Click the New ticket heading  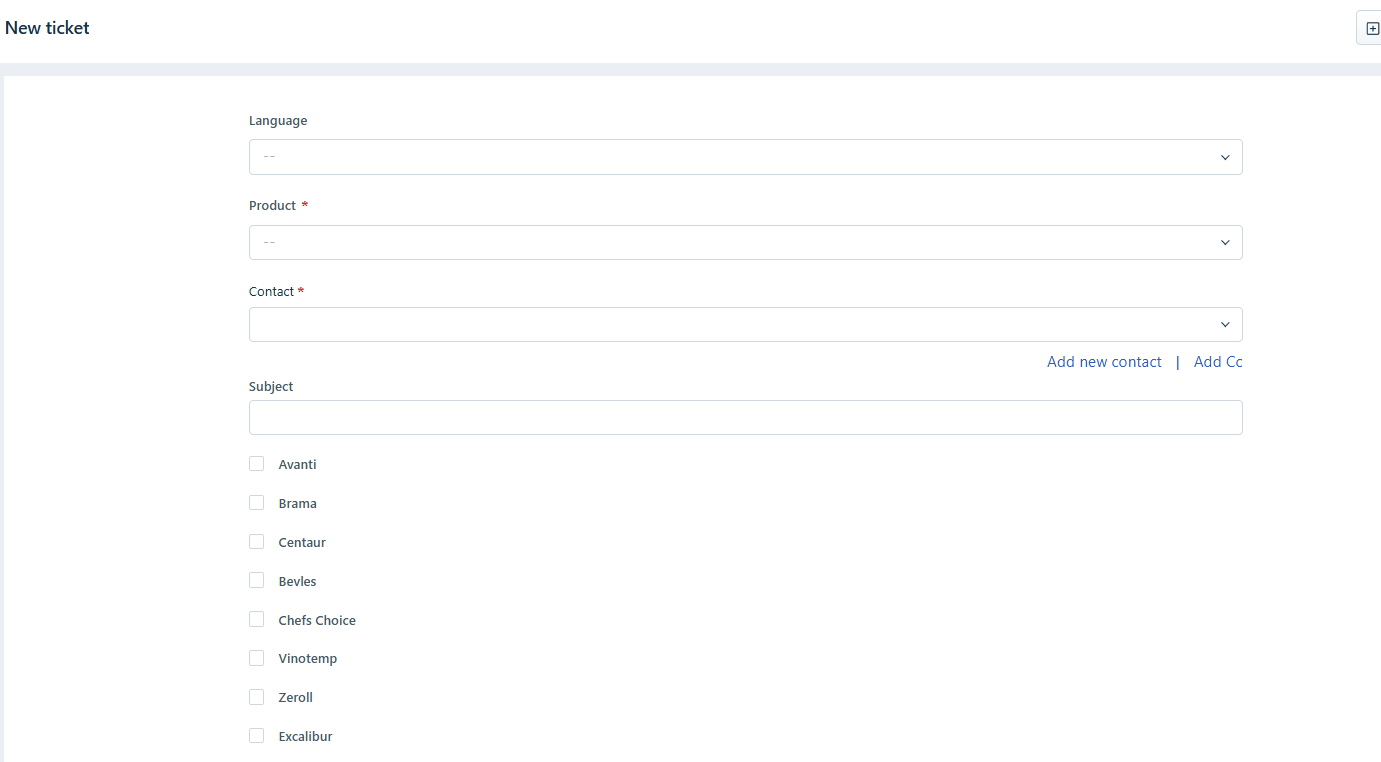pyautogui.click(x=47, y=28)
